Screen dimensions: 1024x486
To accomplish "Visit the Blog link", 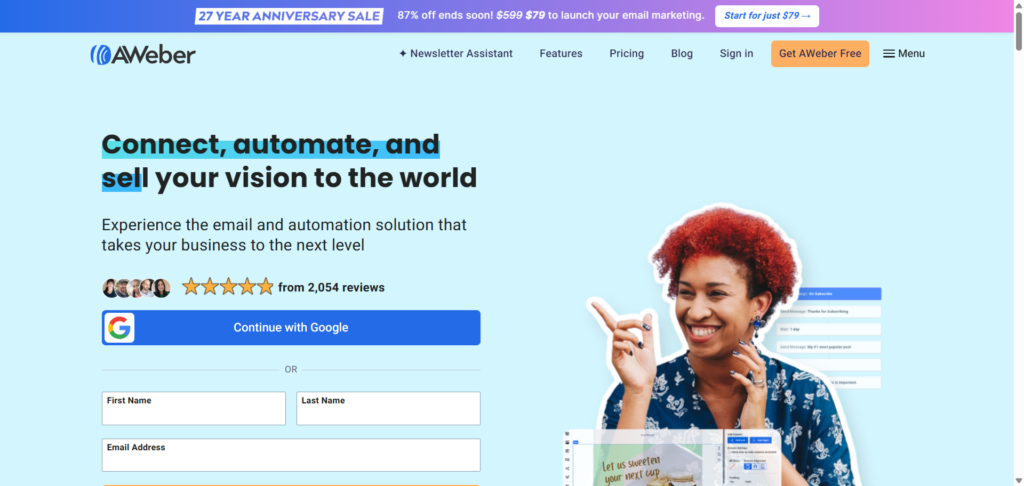I will [x=682, y=54].
